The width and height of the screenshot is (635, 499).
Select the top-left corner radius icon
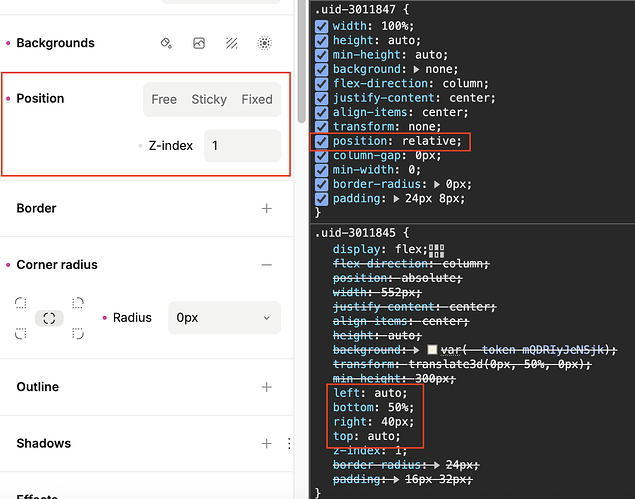click(21, 303)
